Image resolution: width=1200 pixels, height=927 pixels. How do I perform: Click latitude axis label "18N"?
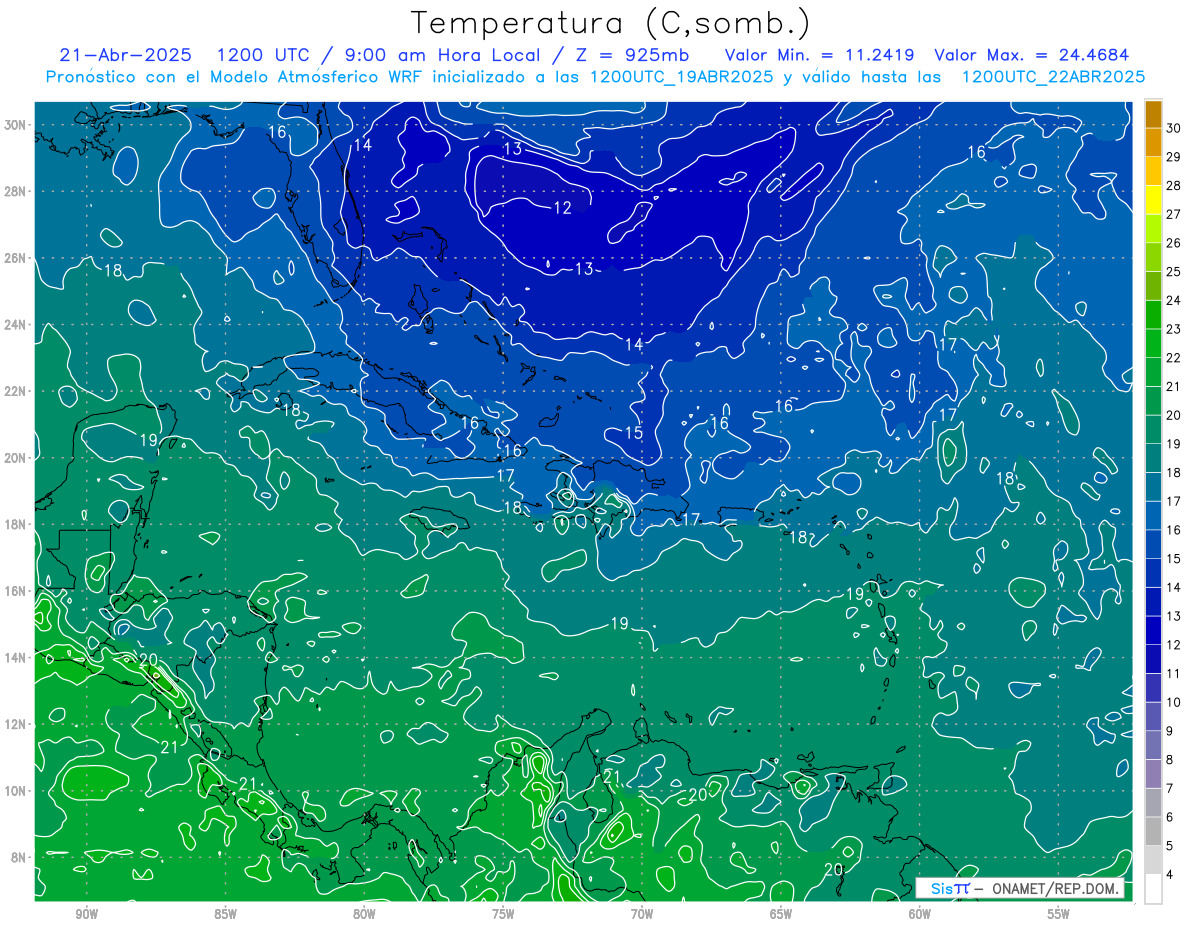point(14,524)
